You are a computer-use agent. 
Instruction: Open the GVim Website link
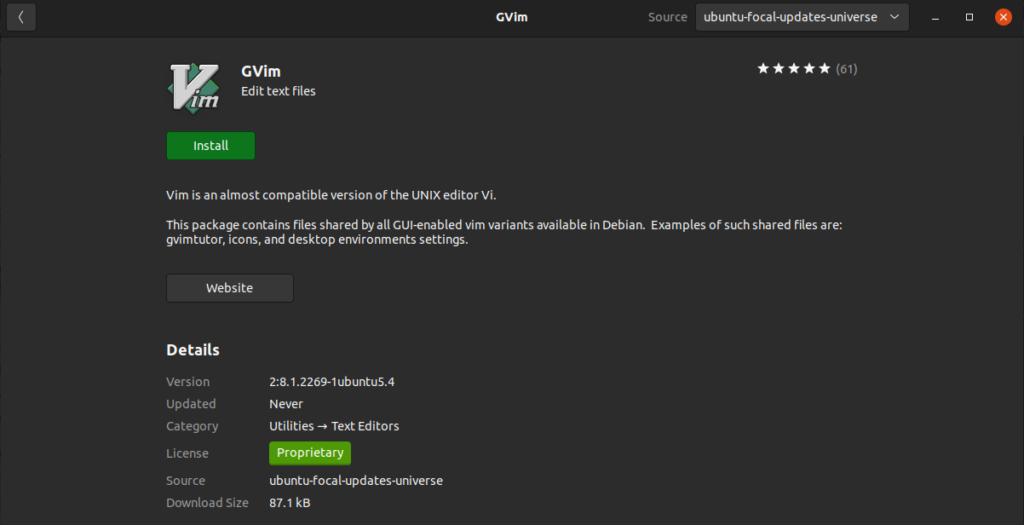[229, 288]
